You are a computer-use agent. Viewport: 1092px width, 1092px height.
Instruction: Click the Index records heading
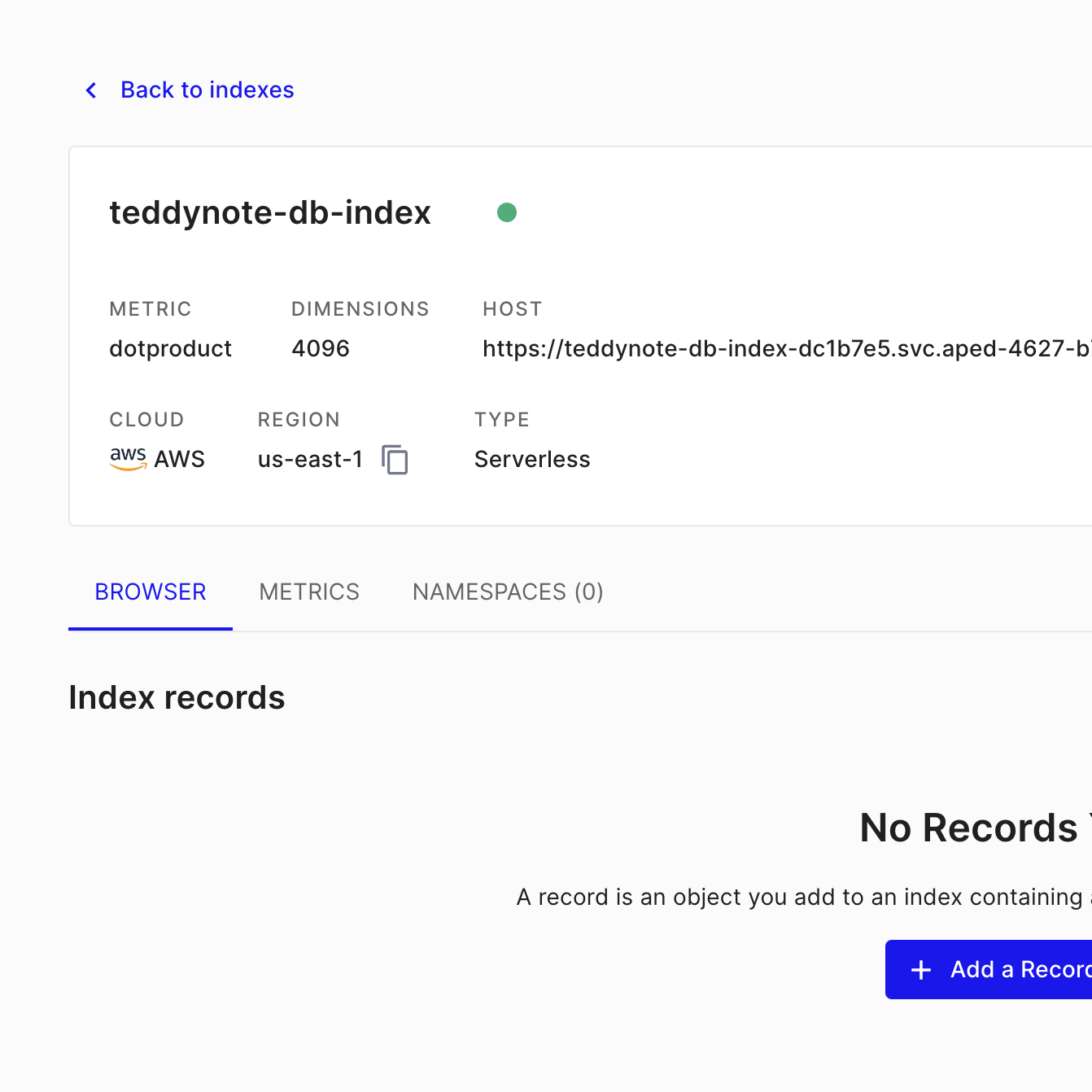tap(177, 697)
